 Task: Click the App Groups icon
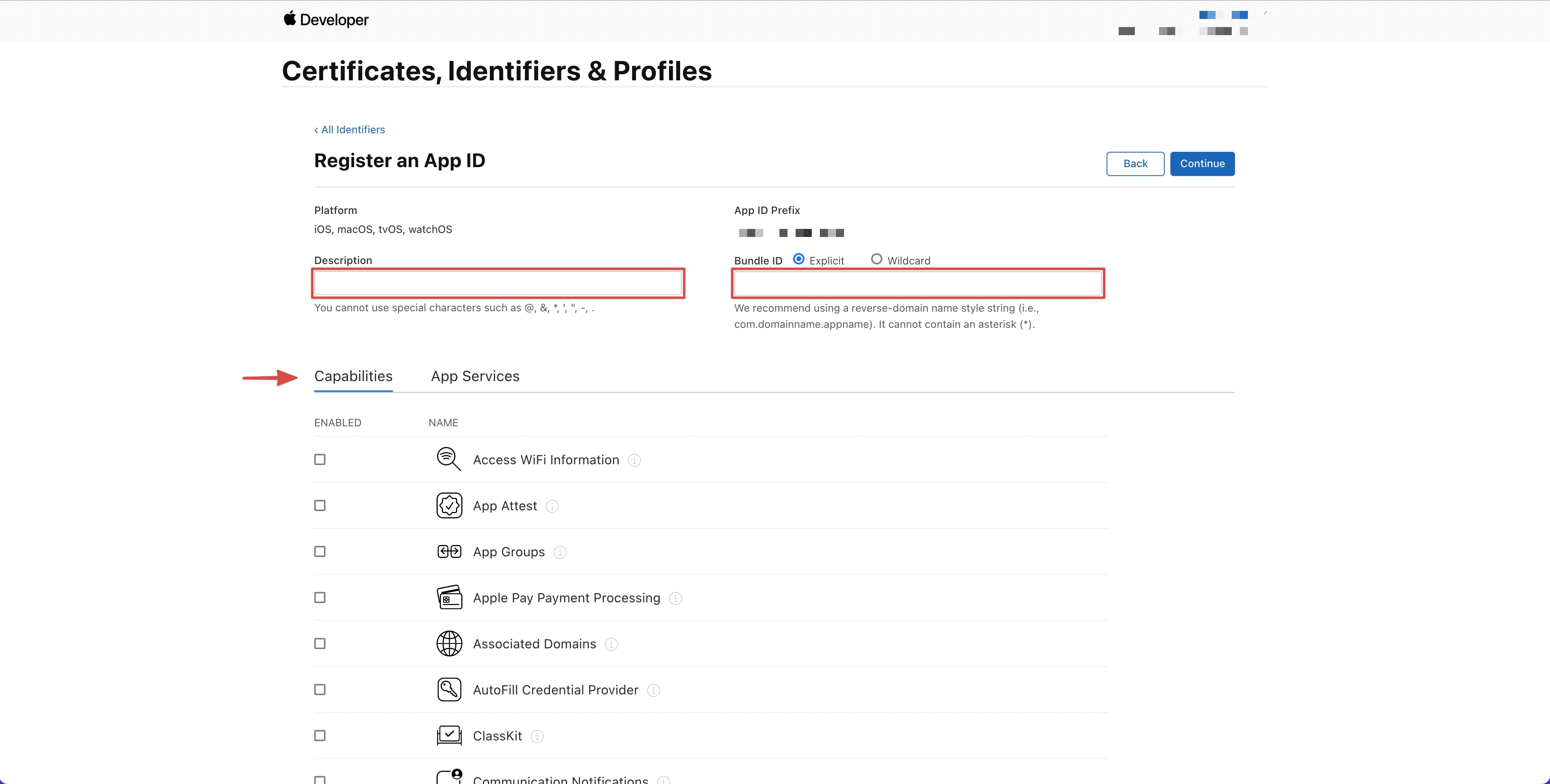[449, 551]
